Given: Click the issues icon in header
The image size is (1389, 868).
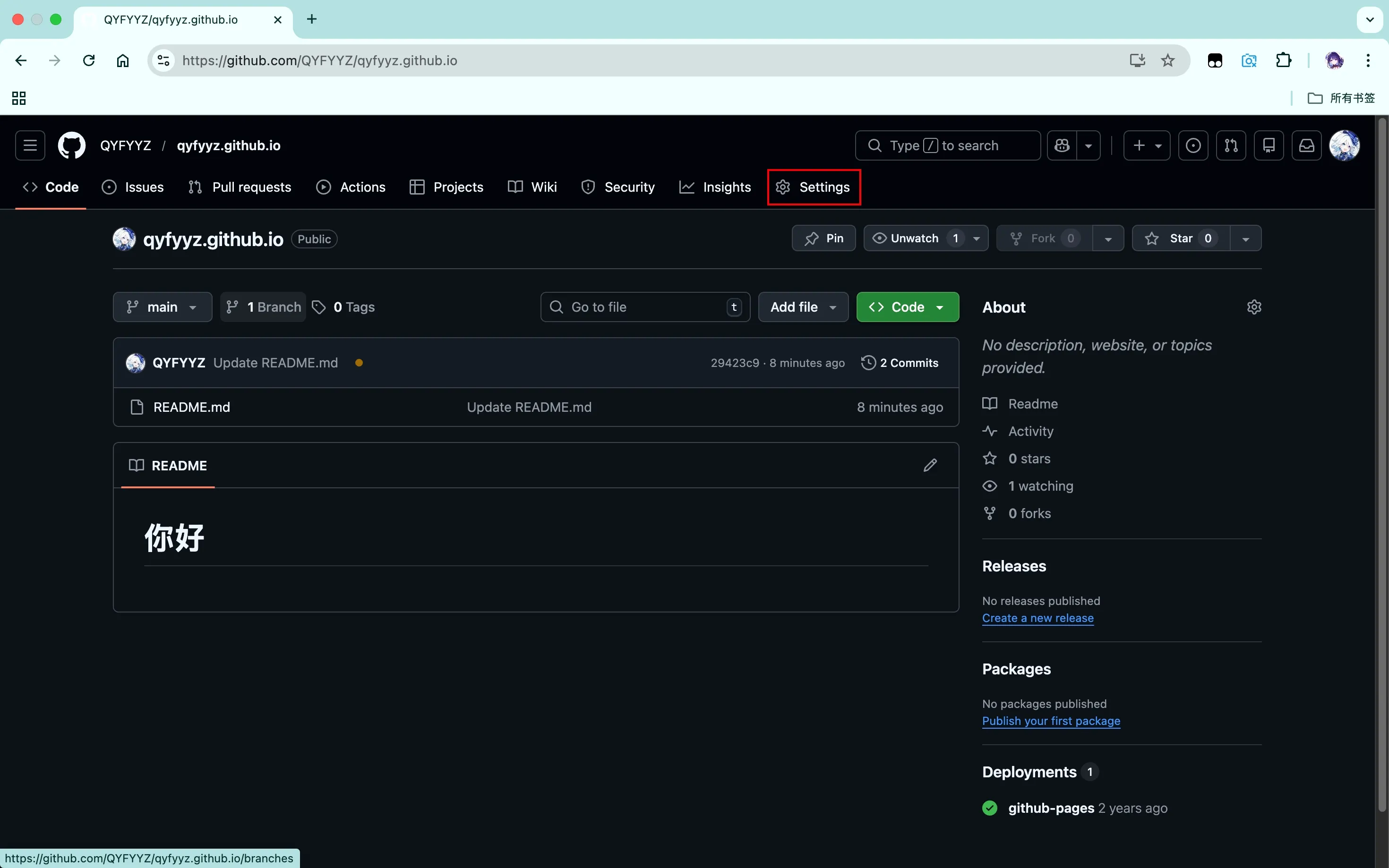Looking at the screenshot, I should (1192, 145).
